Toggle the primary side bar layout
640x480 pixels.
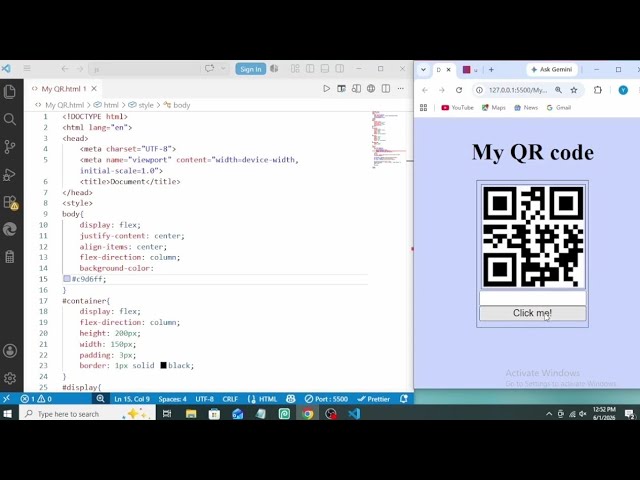[x=310, y=69]
